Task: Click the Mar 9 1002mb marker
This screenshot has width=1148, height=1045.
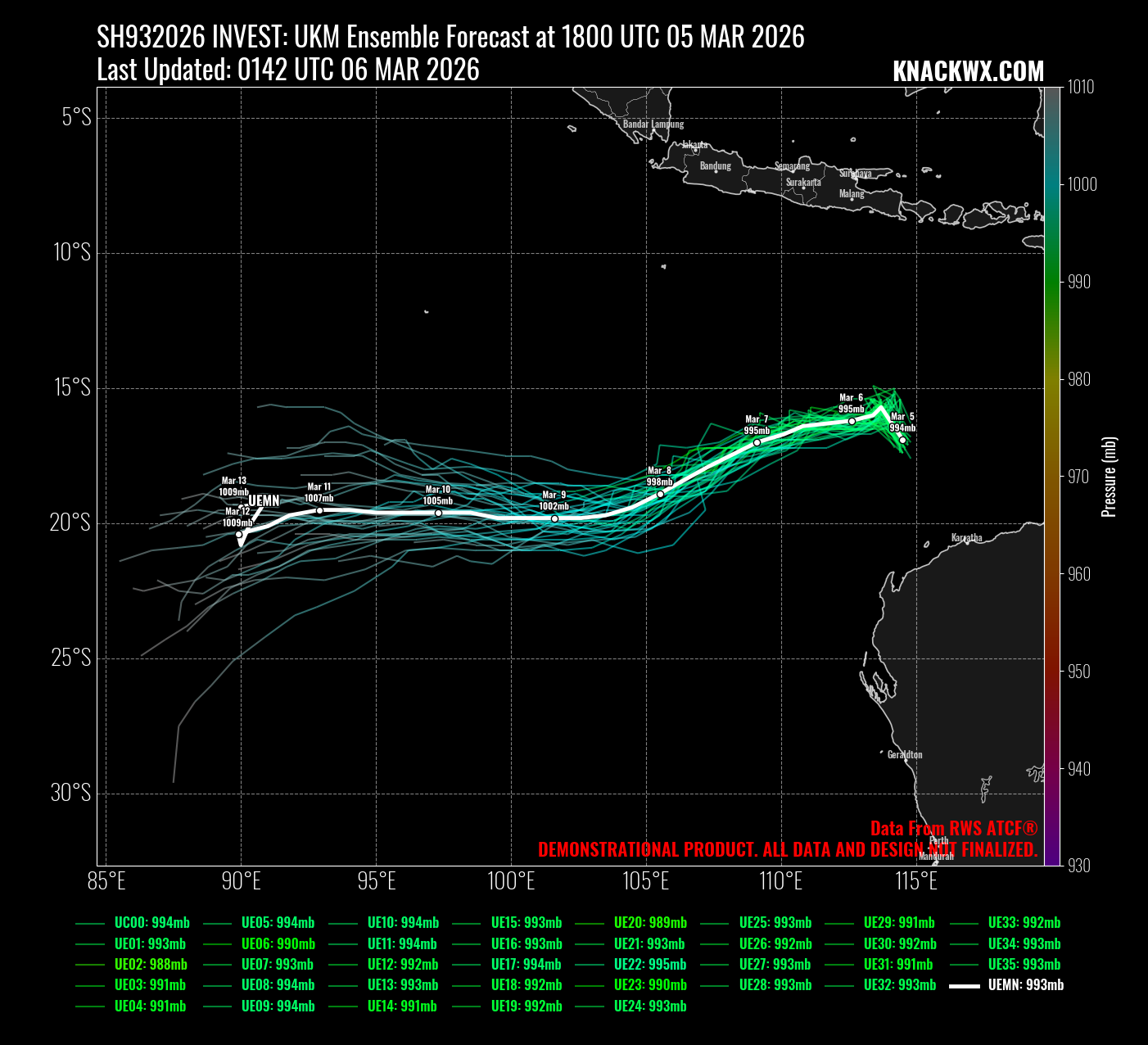Action: [554, 518]
